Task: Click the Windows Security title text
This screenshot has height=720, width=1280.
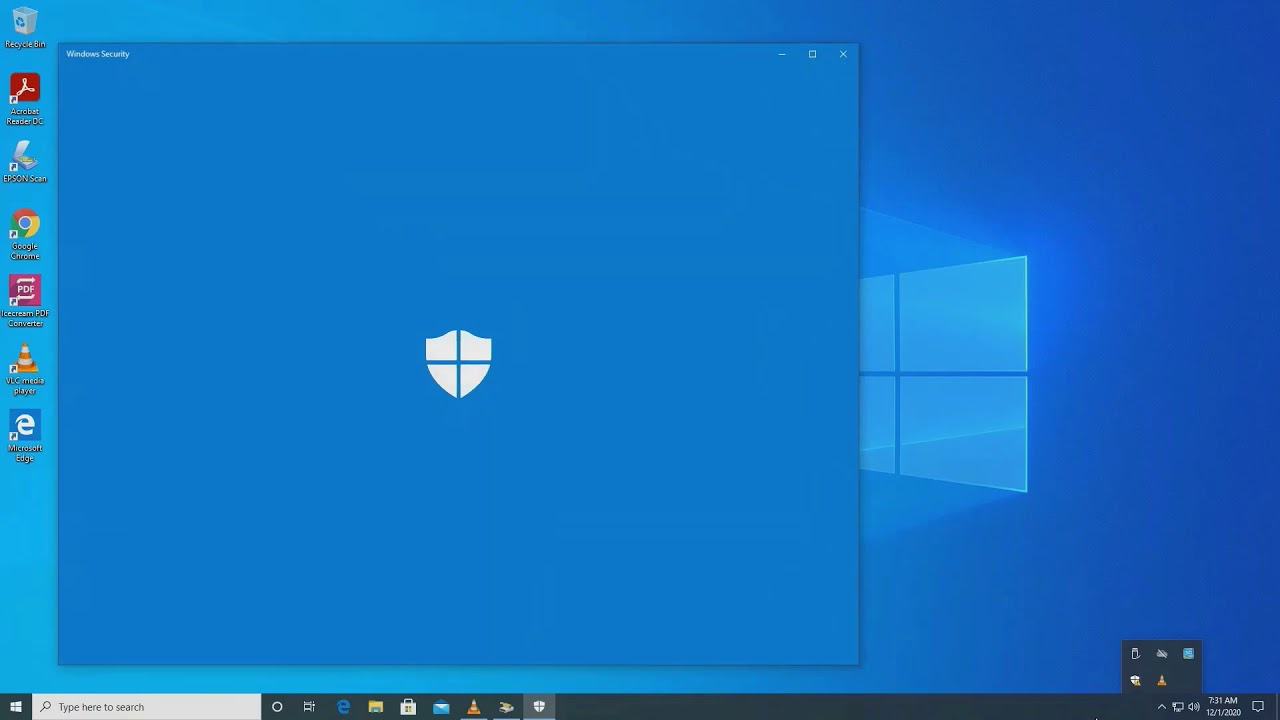Action: pos(98,54)
